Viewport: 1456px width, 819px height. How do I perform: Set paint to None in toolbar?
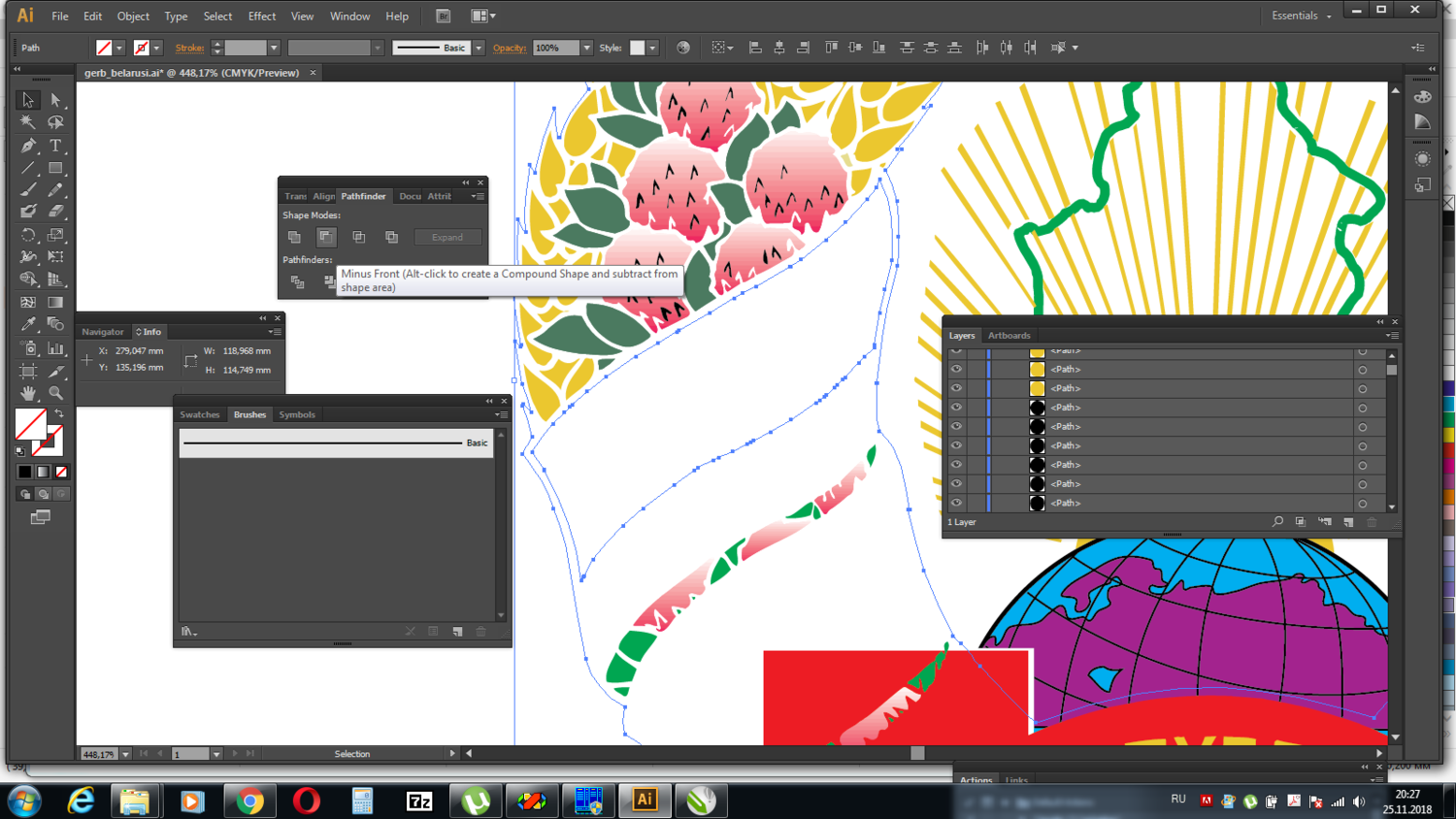[62, 472]
